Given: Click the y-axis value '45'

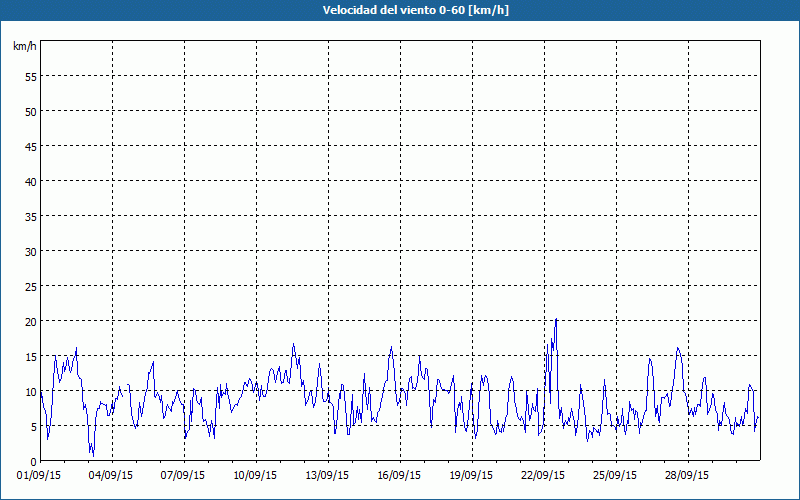Looking at the screenshot, I should (31, 146).
